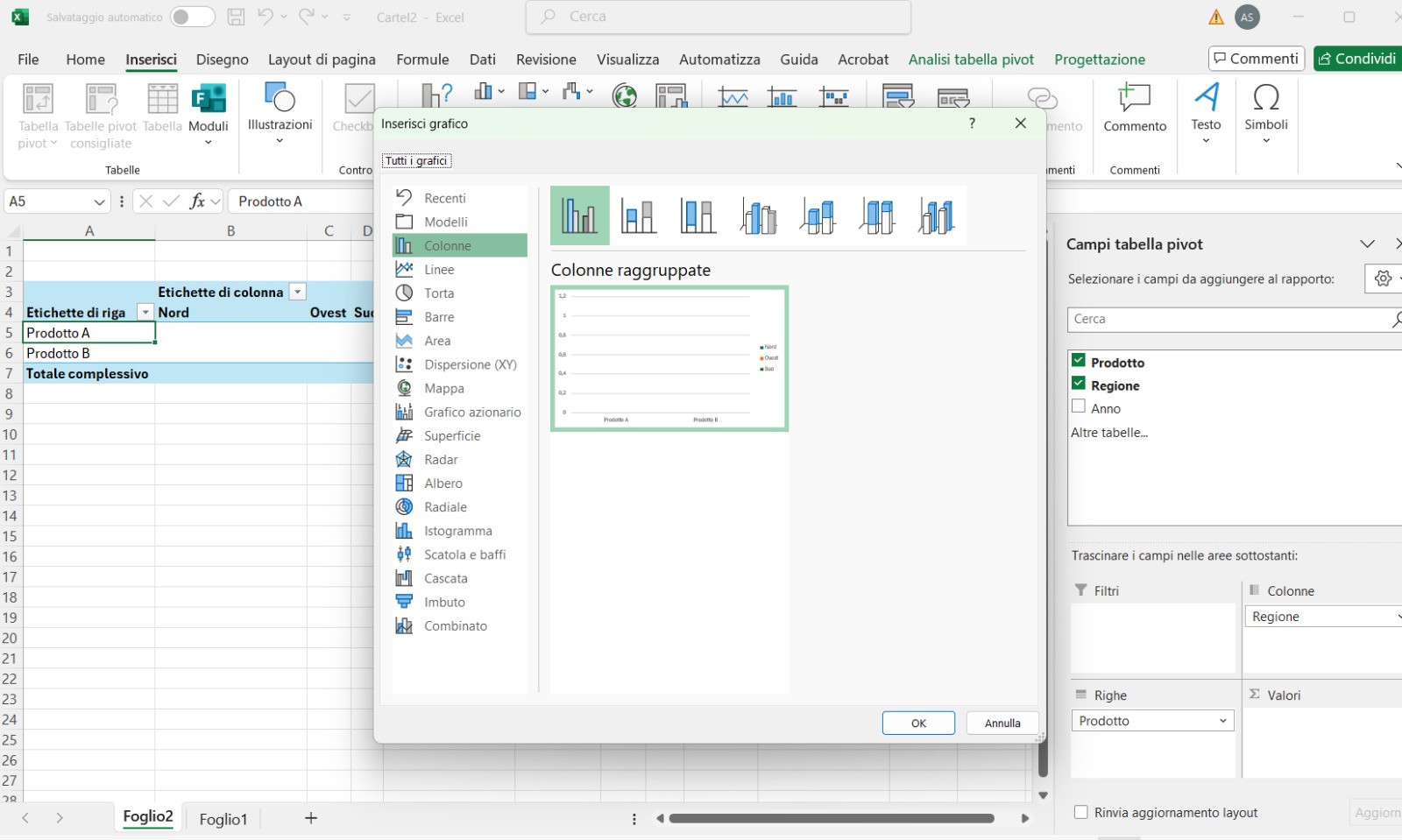
Task: Pick the Radar chart category
Action: 440,460
